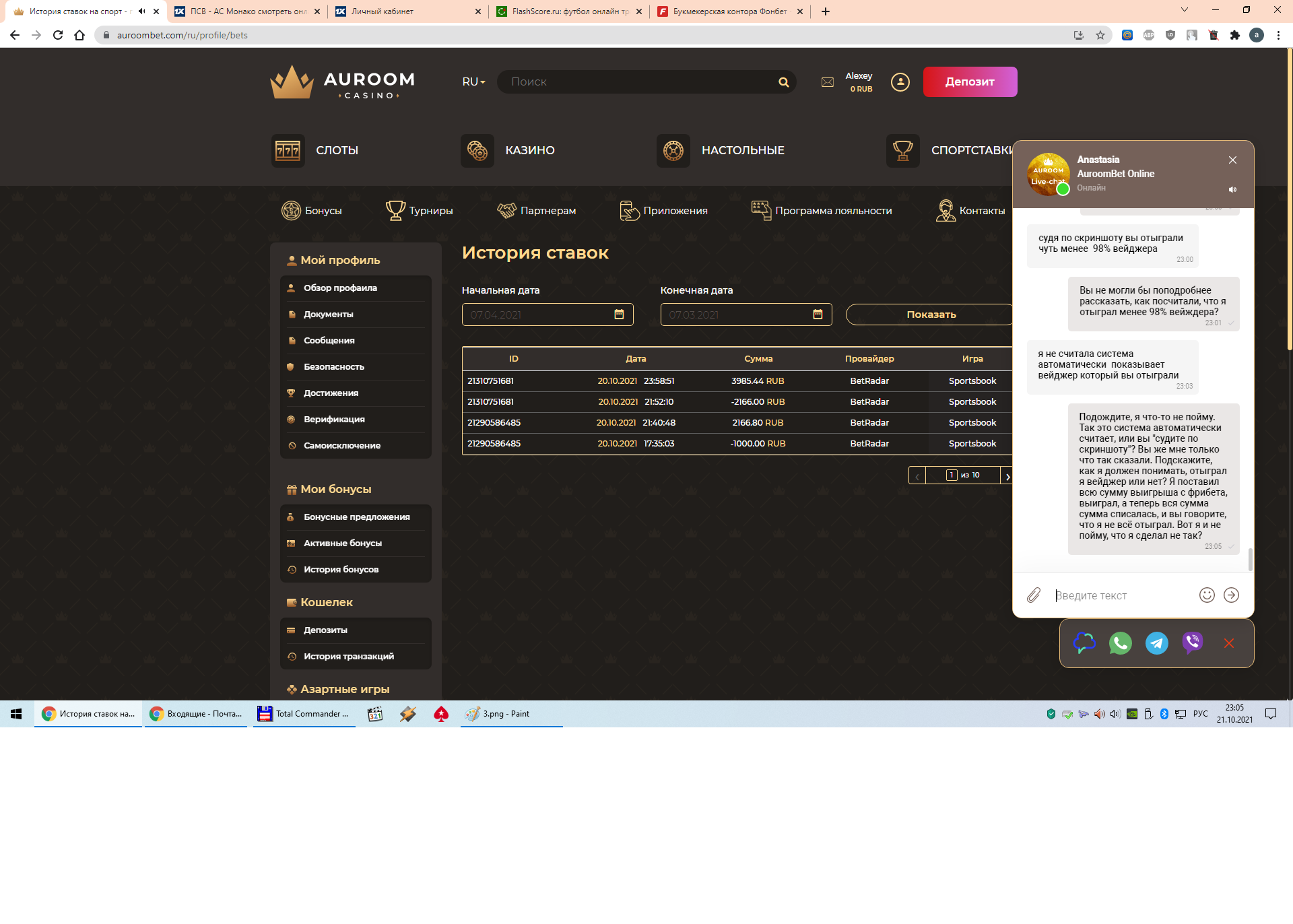Image resolution: width=1293 pixels, height=924 pixels.
Task: Click the search magnifier icon
Action: click(783, 82)
